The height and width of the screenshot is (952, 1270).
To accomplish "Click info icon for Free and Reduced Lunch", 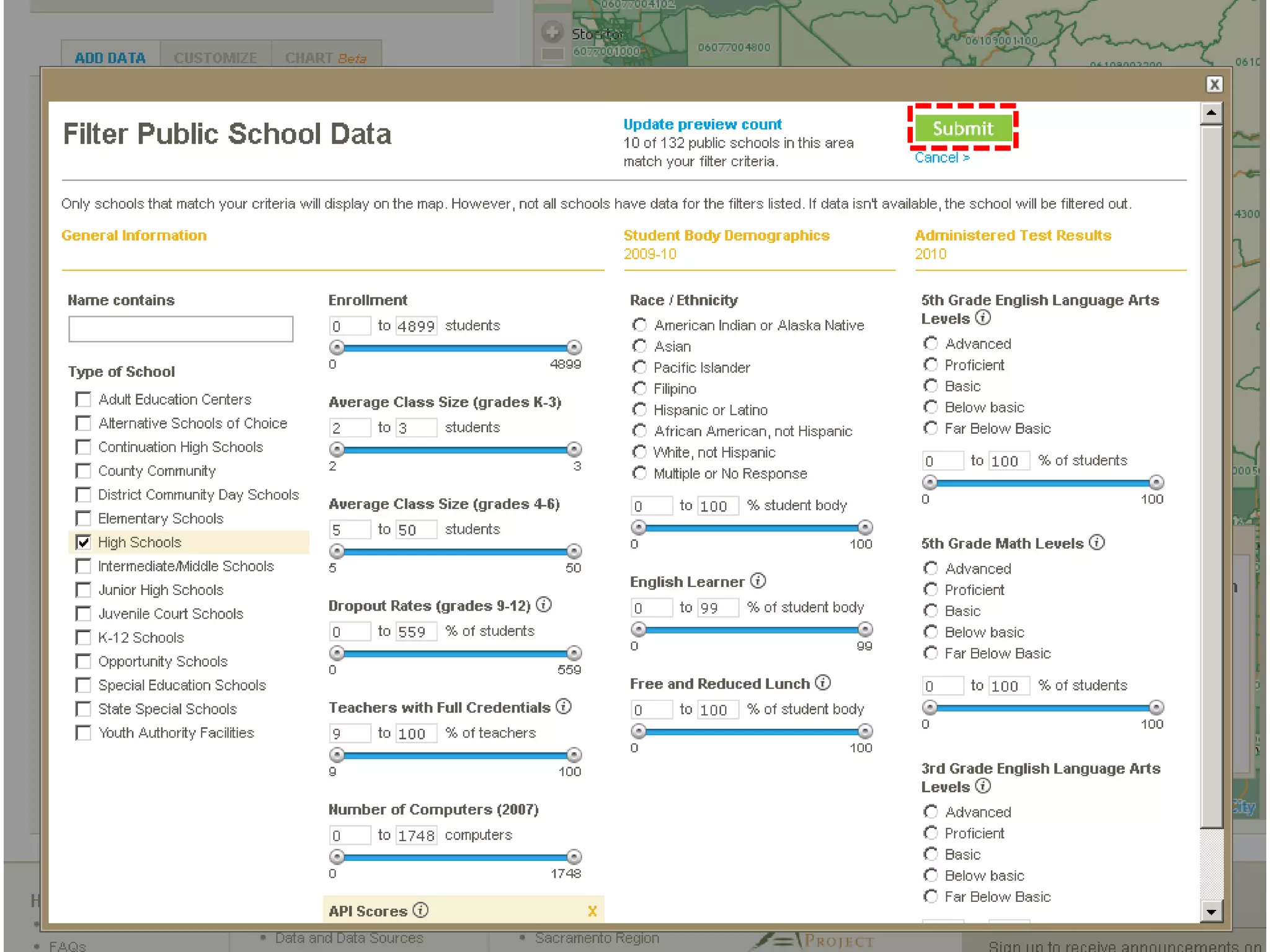I will (822, 682).
